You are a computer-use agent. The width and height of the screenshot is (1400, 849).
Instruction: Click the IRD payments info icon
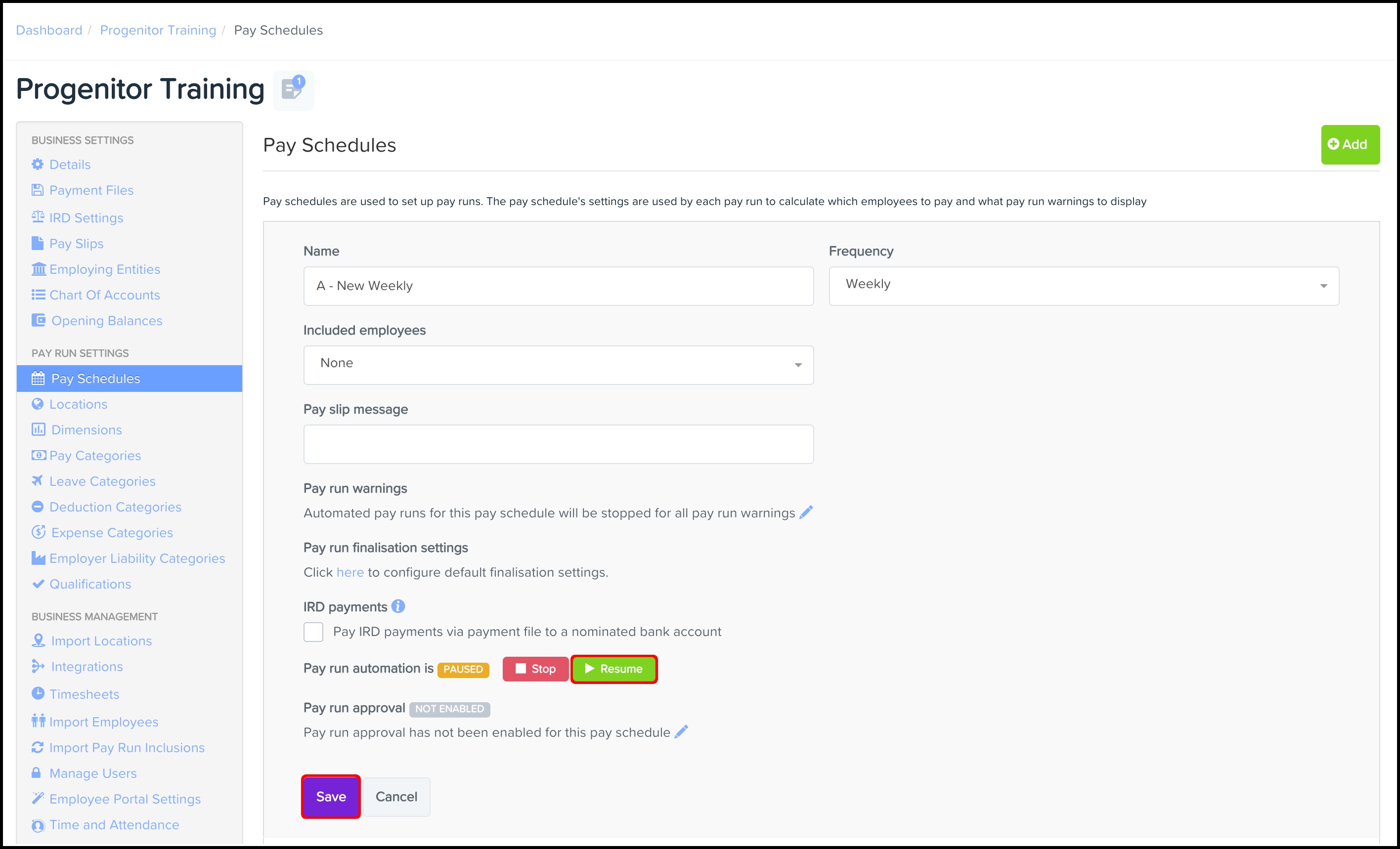398,606
